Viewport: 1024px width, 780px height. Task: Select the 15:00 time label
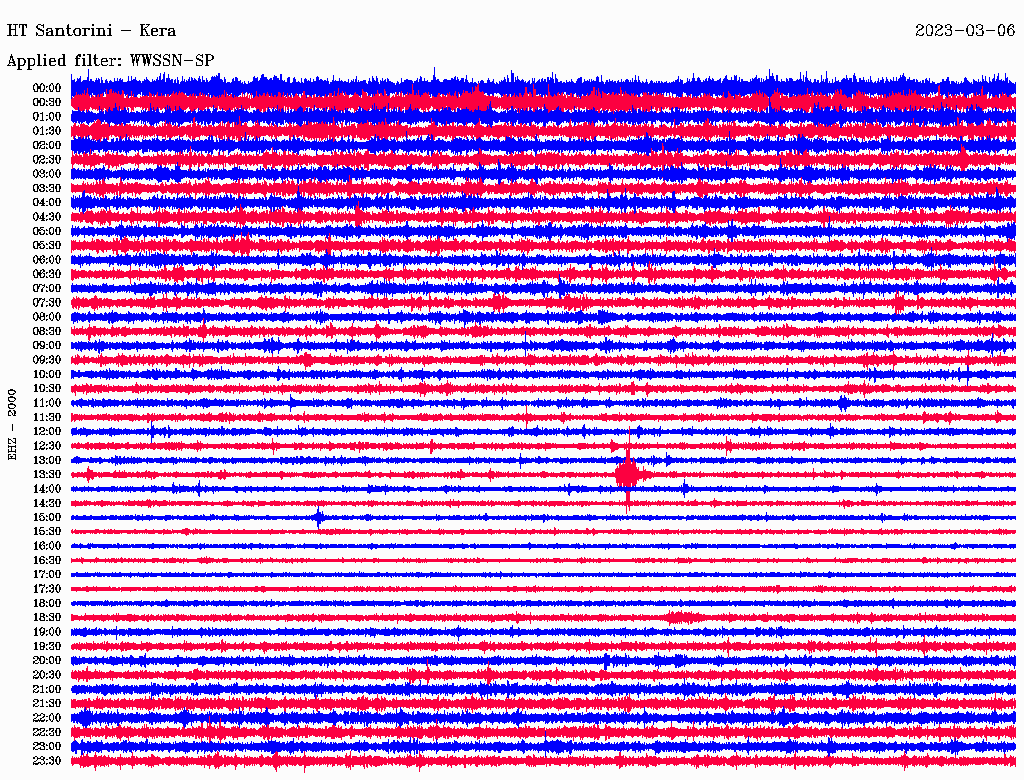point(47,517)
